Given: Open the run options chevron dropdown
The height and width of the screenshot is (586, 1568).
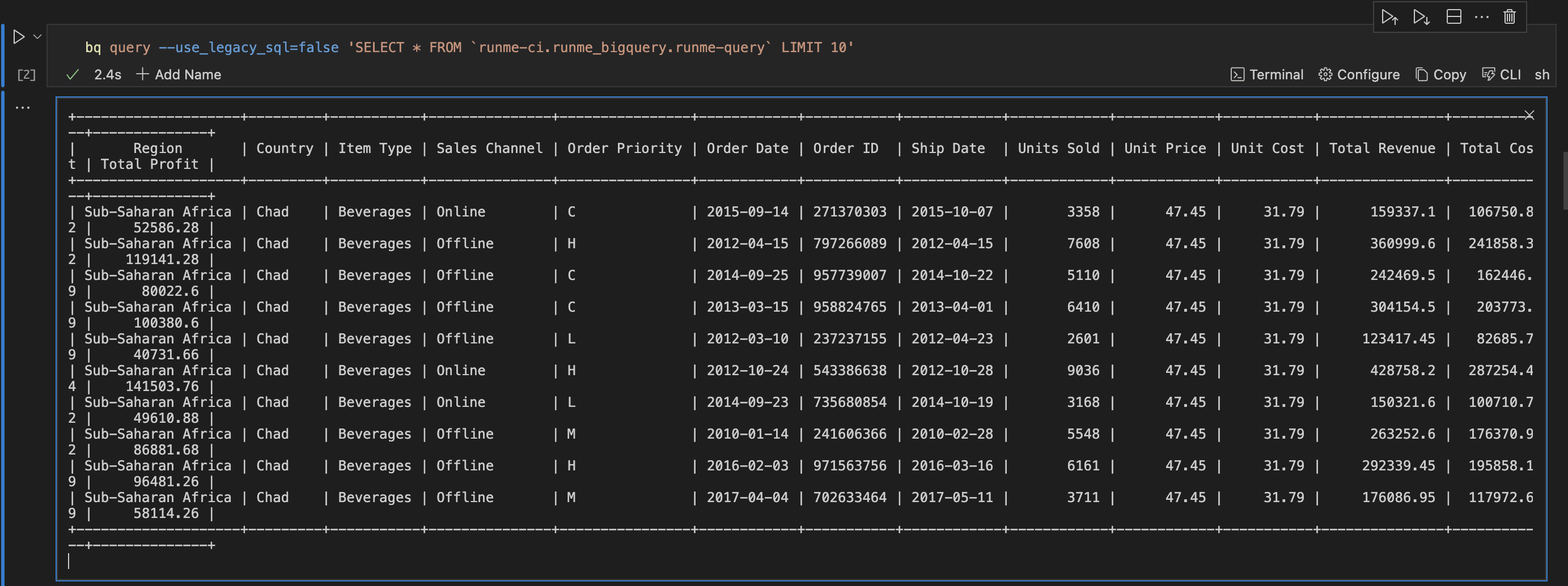Looking at the screenshot, I should tap(38, 37).
